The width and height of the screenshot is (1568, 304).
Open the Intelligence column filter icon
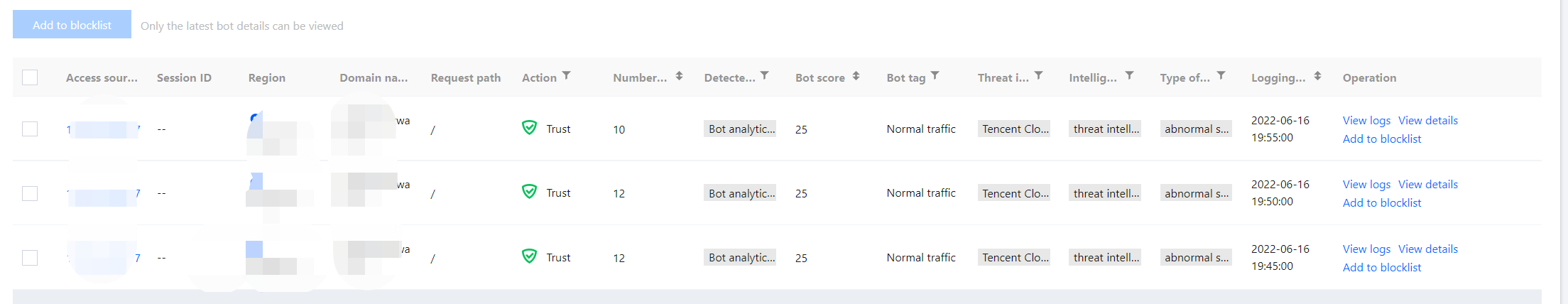click(1129, 75)
